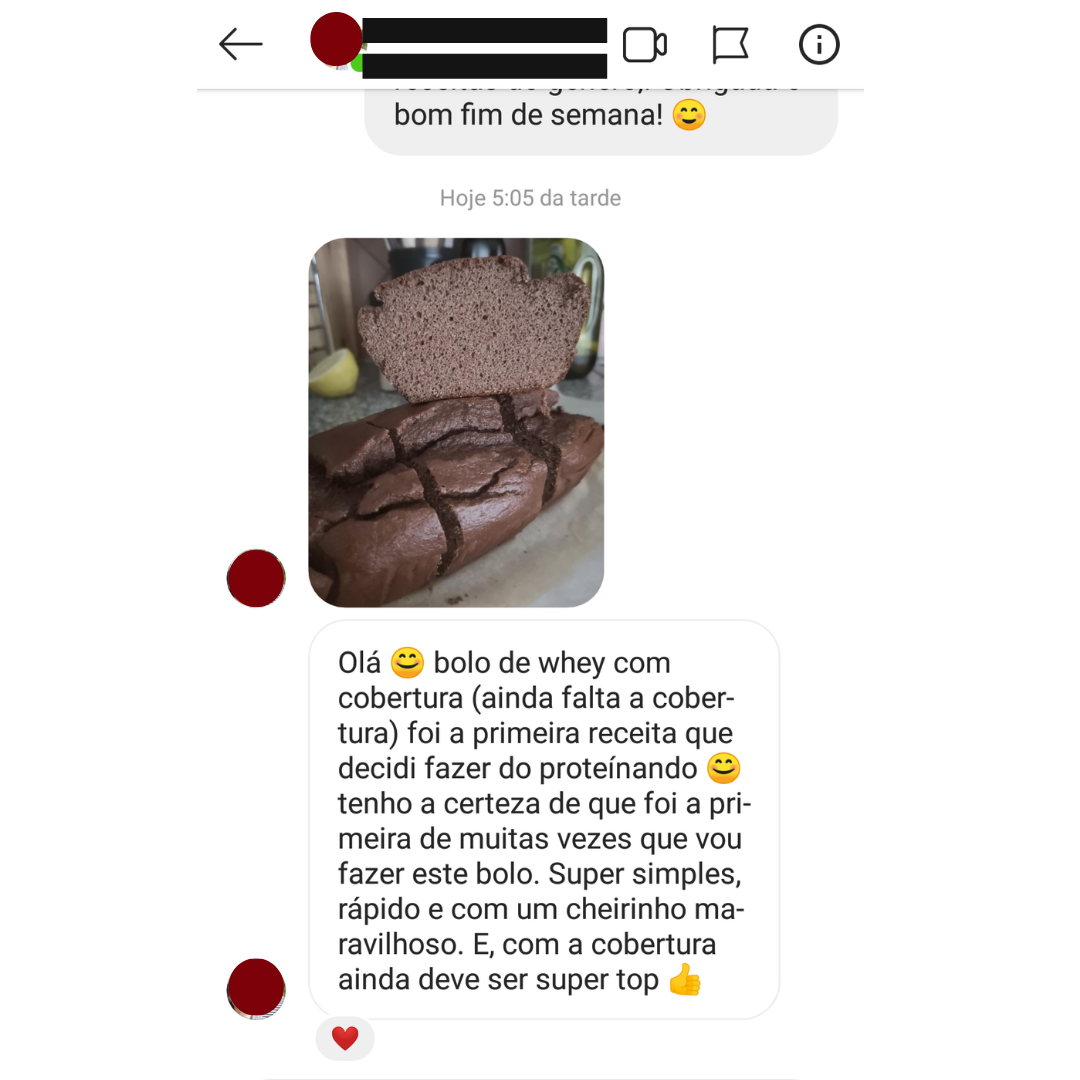Click the lemon half in the cake photo

click(334, 372)
